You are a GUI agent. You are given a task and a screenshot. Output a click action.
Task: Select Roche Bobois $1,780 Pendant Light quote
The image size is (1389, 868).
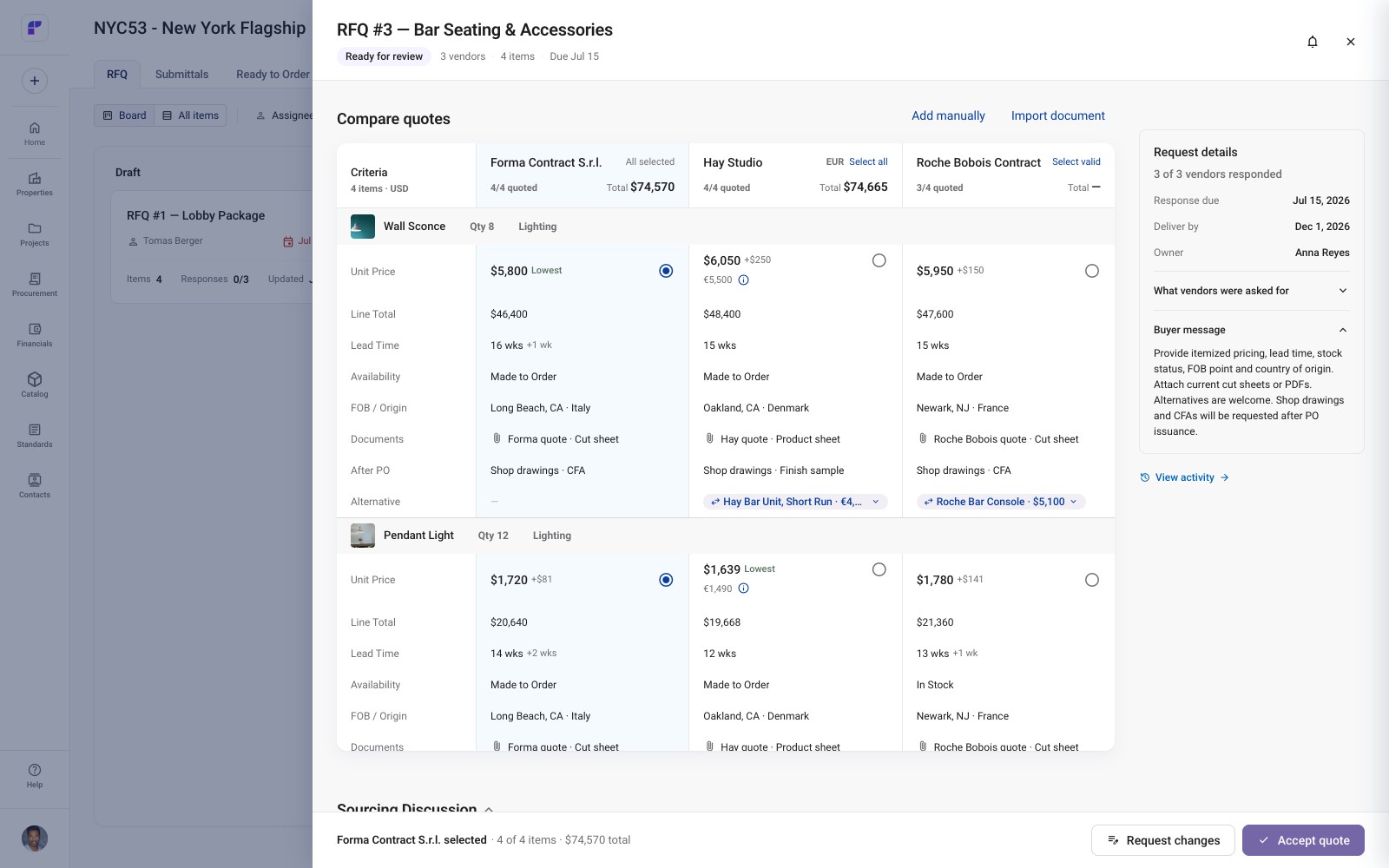click(x=1092, y=580)
